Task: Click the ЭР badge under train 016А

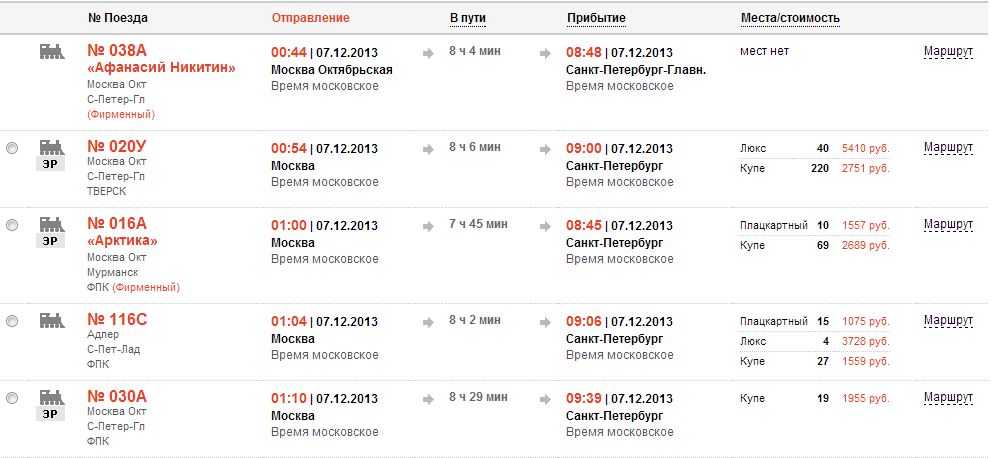Action: pos(51,241)
